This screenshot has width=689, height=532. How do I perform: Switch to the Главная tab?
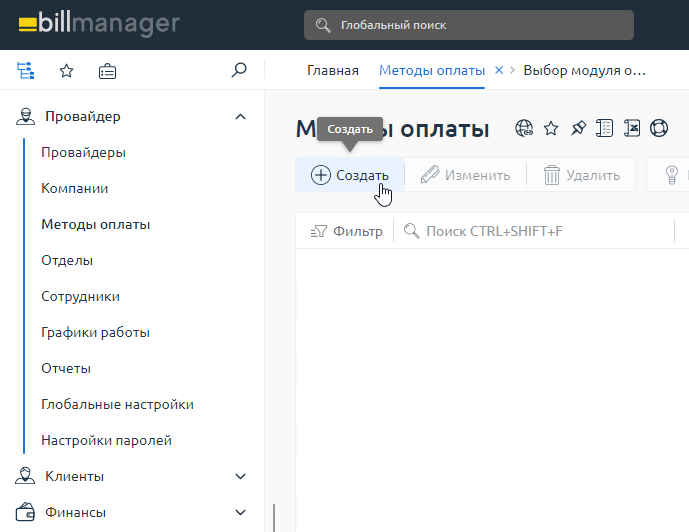click(x=332, y=71)
